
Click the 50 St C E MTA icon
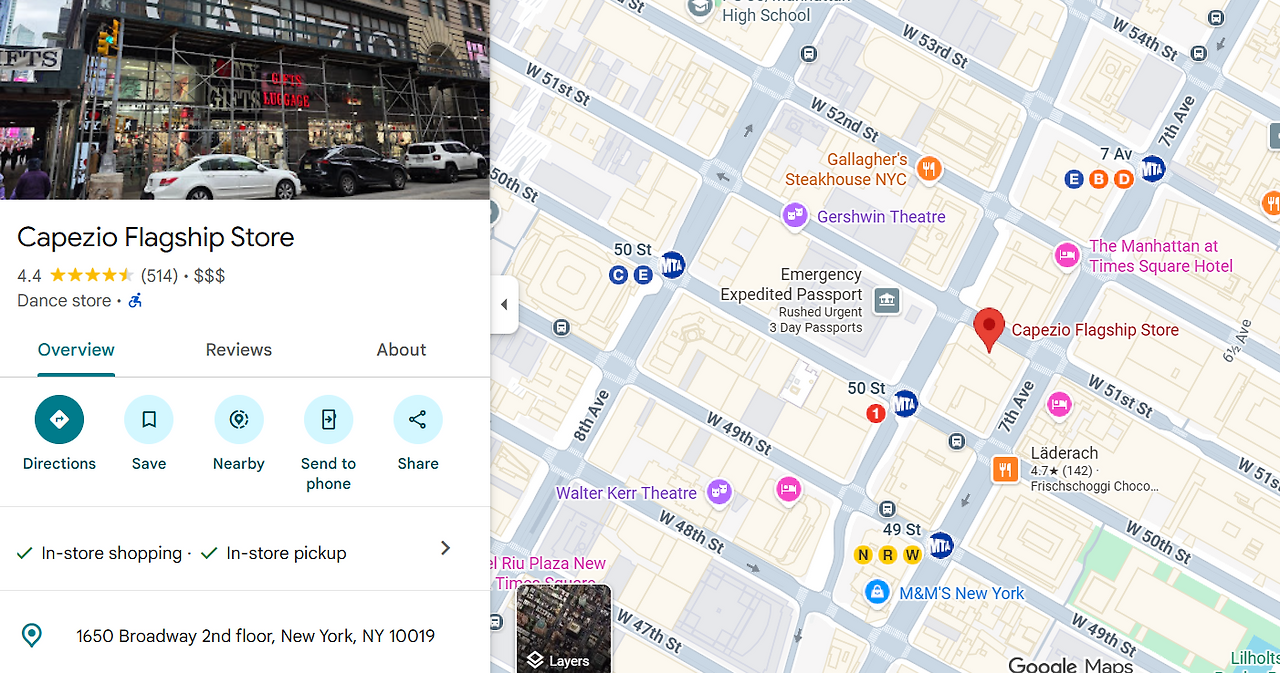[x=673, y=264]
